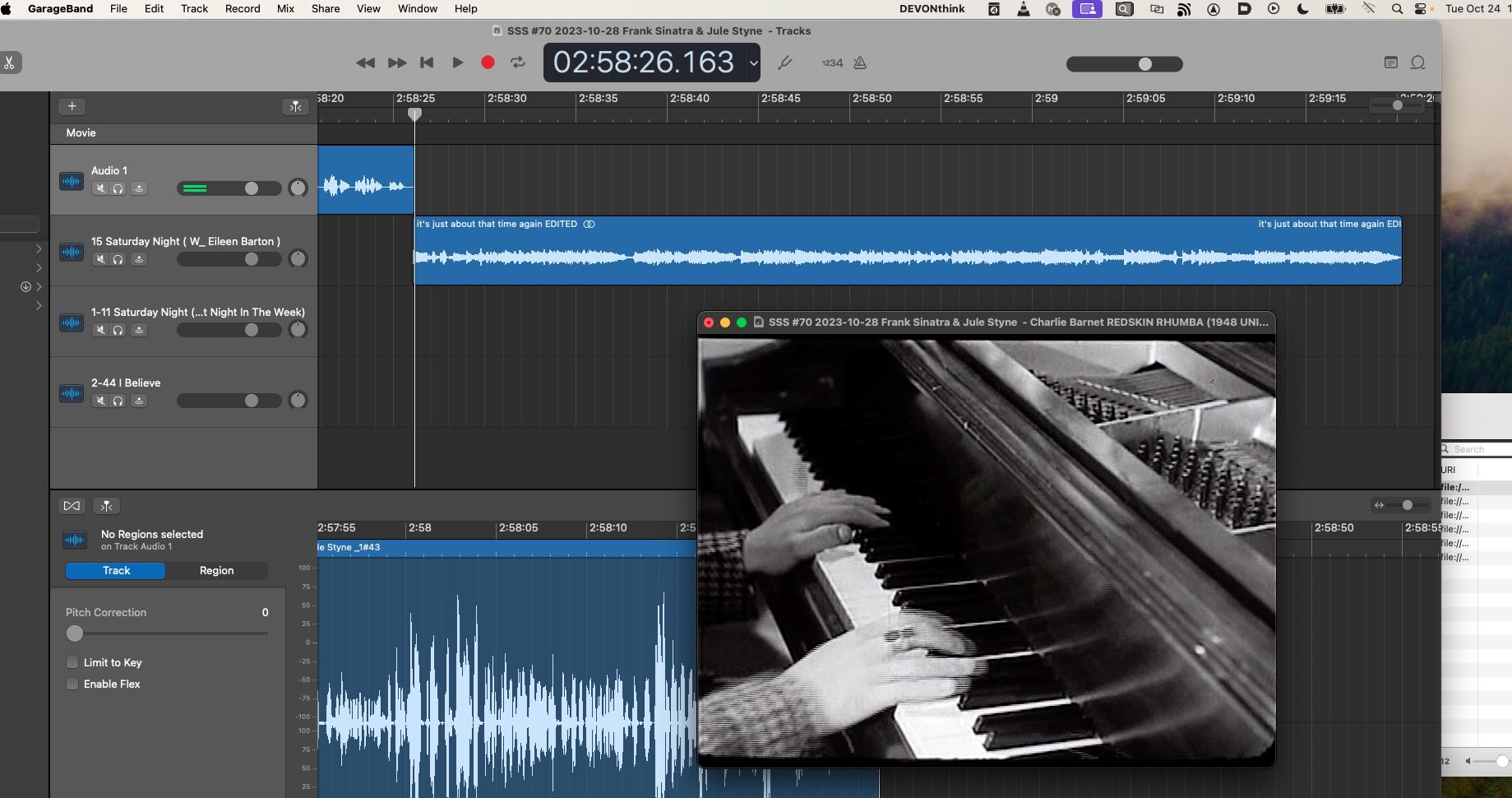Screen dimensions: 1512x798
Task: Open Spotlight search in menu bar
Action: coord(1397,9)
